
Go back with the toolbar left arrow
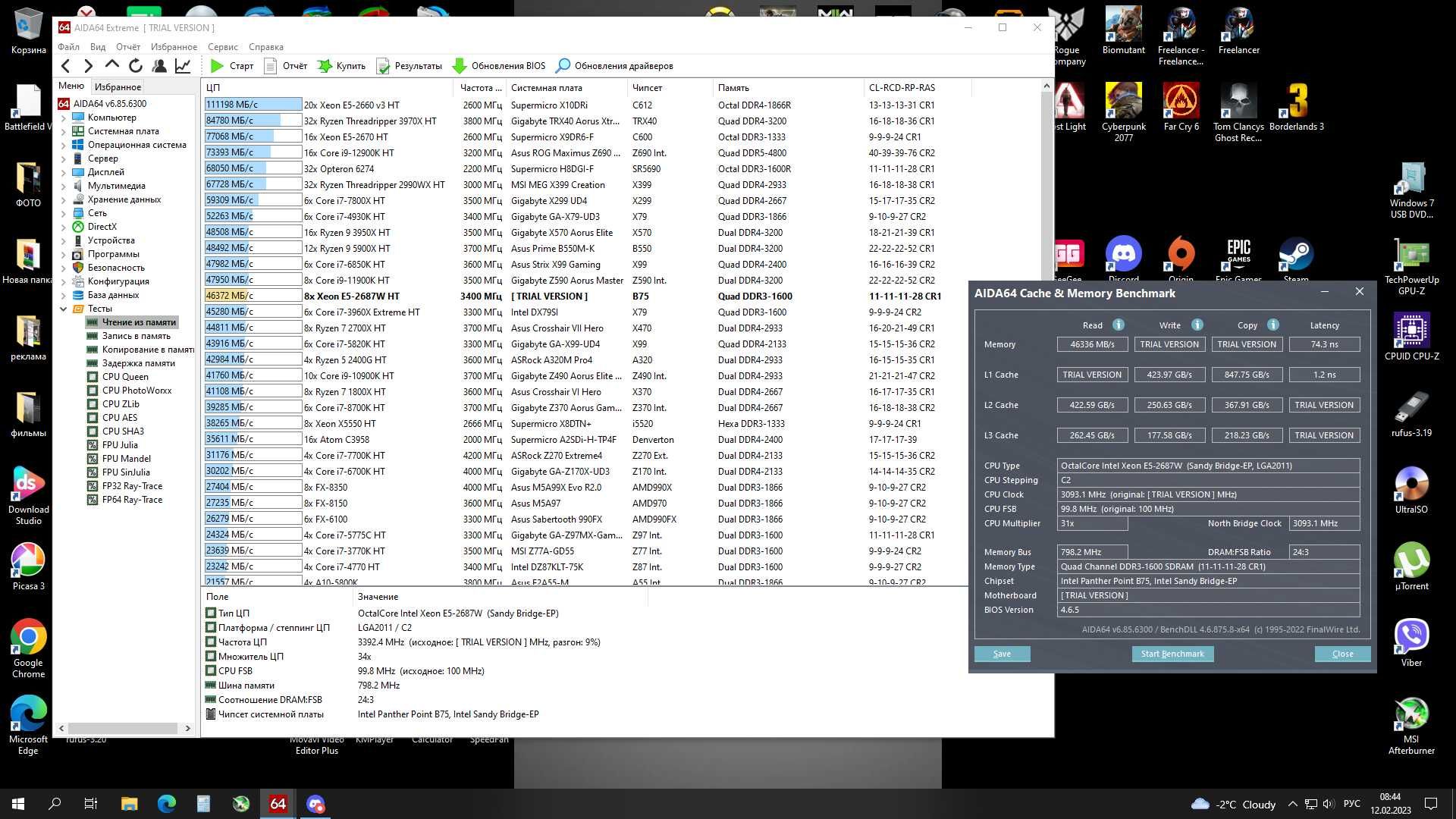coord(66,66)
